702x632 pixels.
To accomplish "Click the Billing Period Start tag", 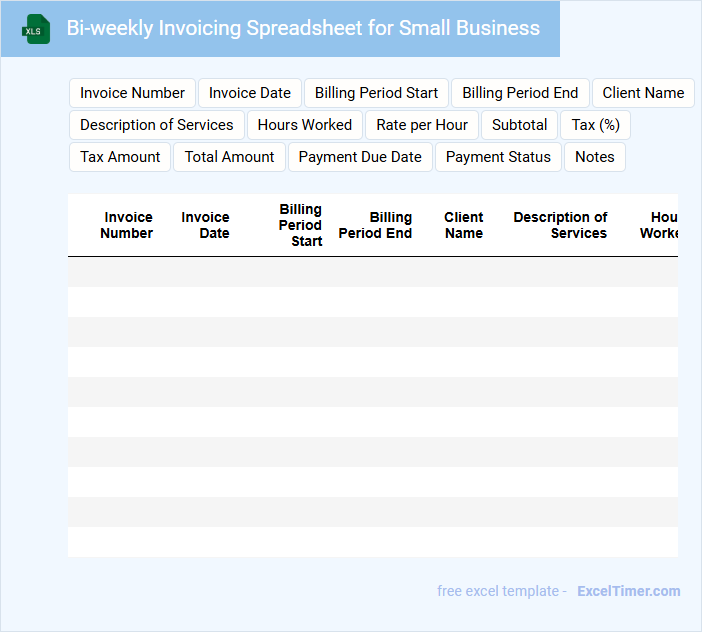I will tap(376, 93).
